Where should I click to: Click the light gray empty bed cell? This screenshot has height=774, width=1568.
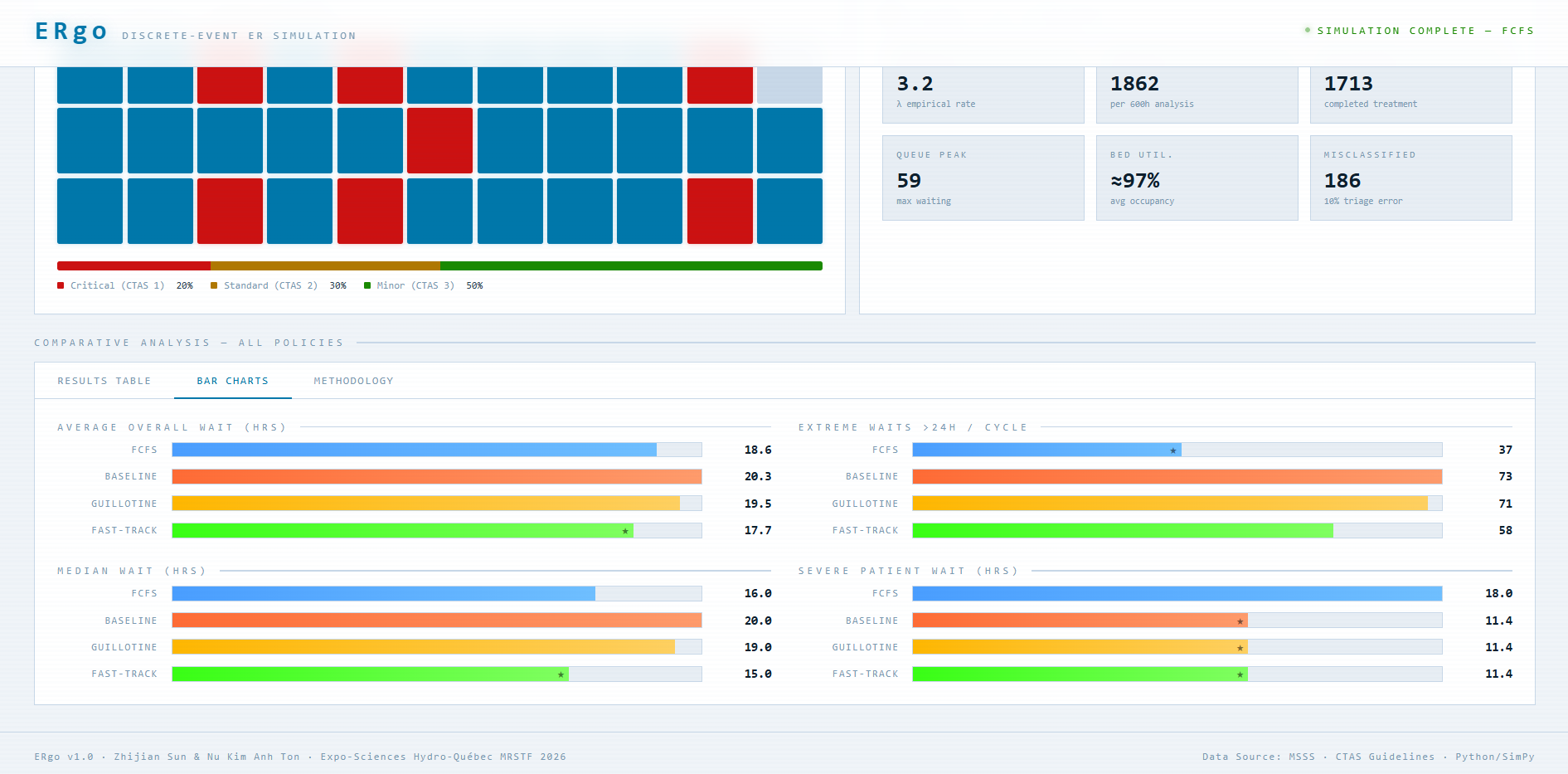click(789, 85)
